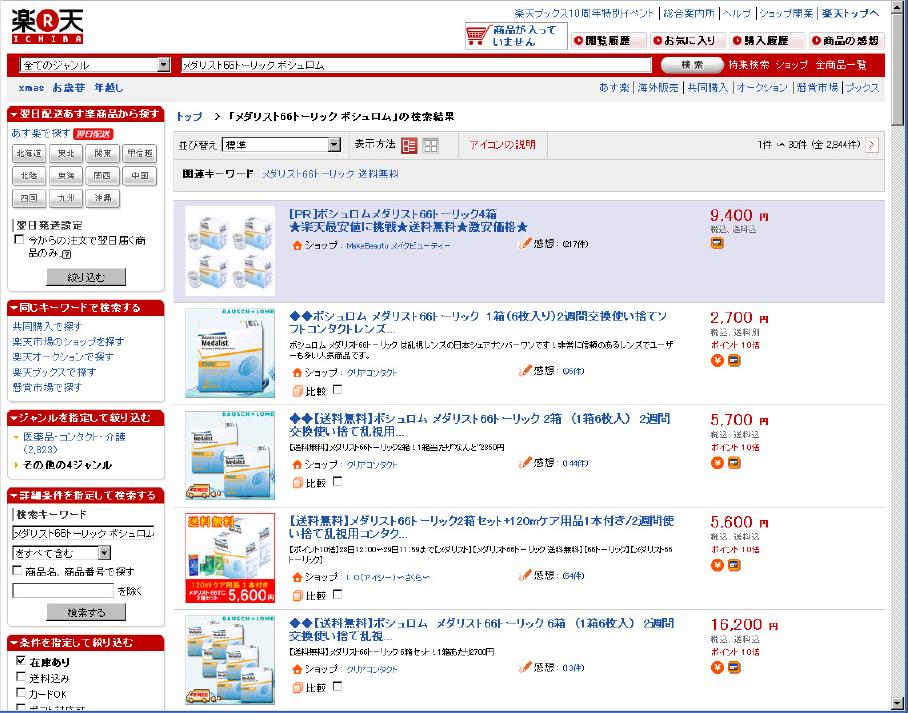Open 4-box product thumbnail for 9,400円
This screenshot has height=713, width=908.
tap(230, 251)
